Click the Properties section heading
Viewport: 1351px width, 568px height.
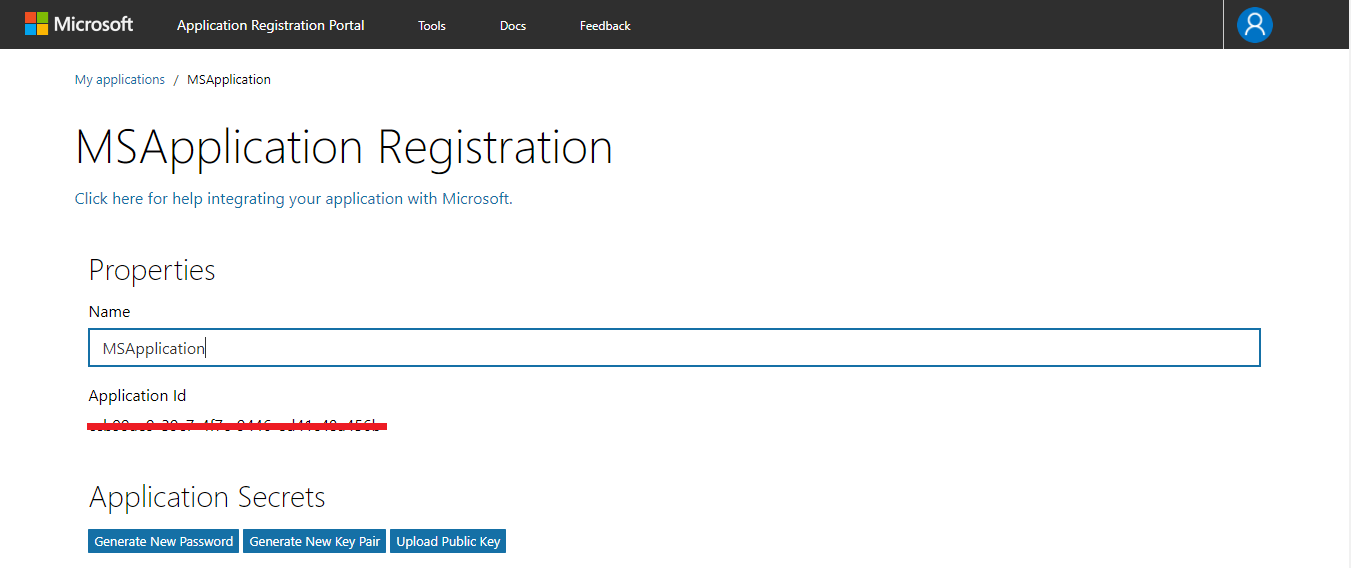(152, 270)
